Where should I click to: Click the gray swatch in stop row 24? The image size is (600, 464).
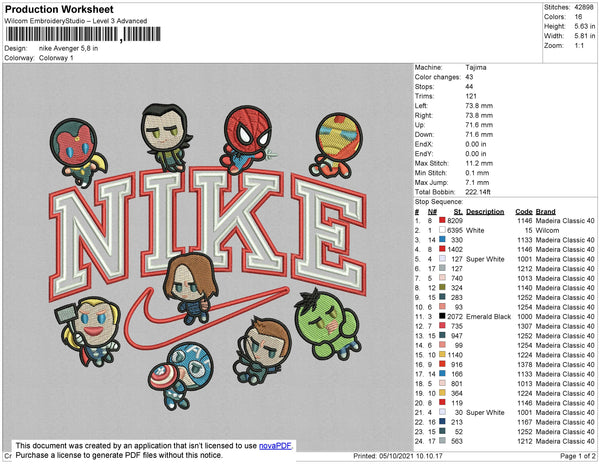442,441
